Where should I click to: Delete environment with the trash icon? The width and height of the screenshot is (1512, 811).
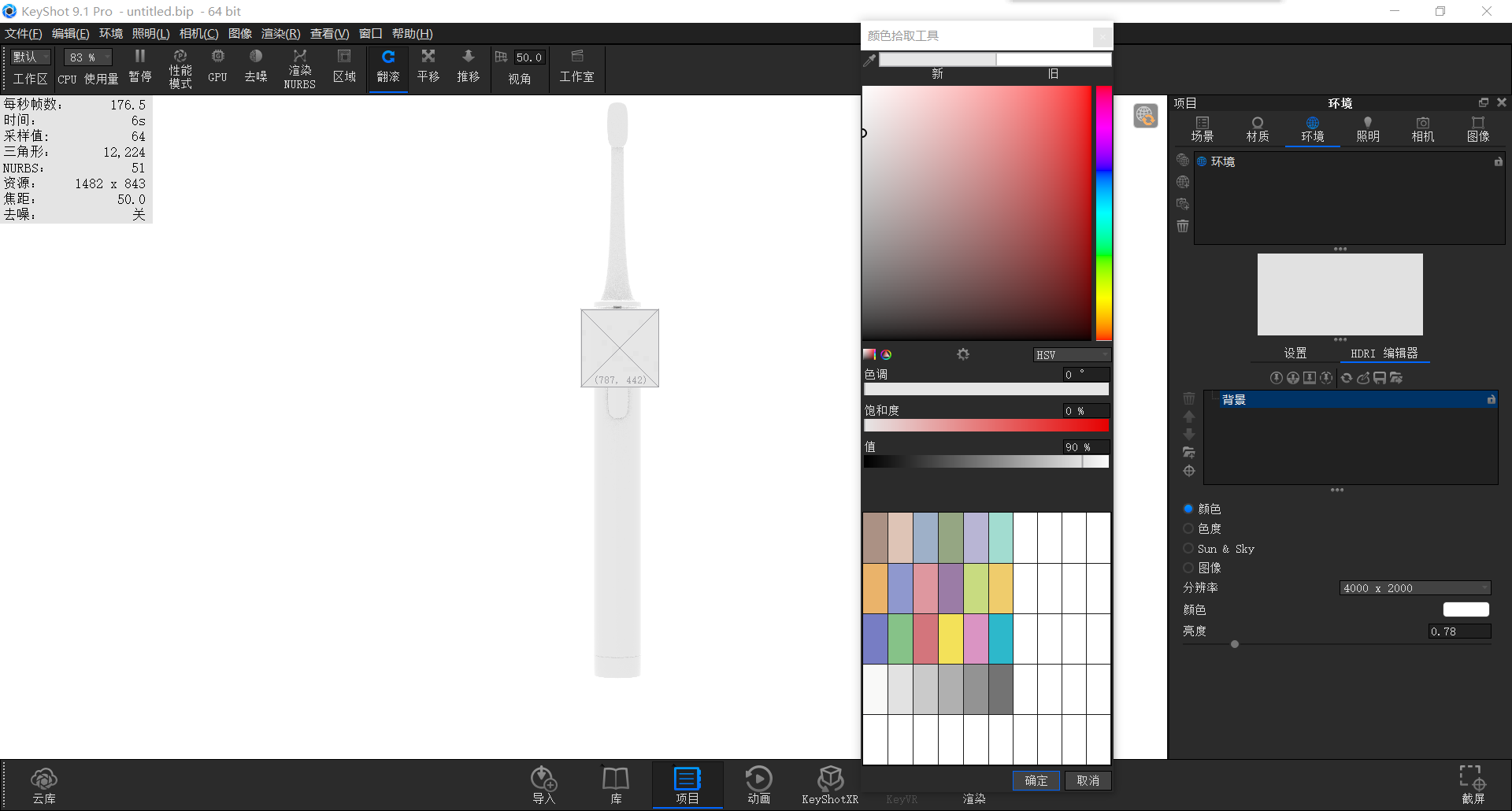coord(1182,226)
